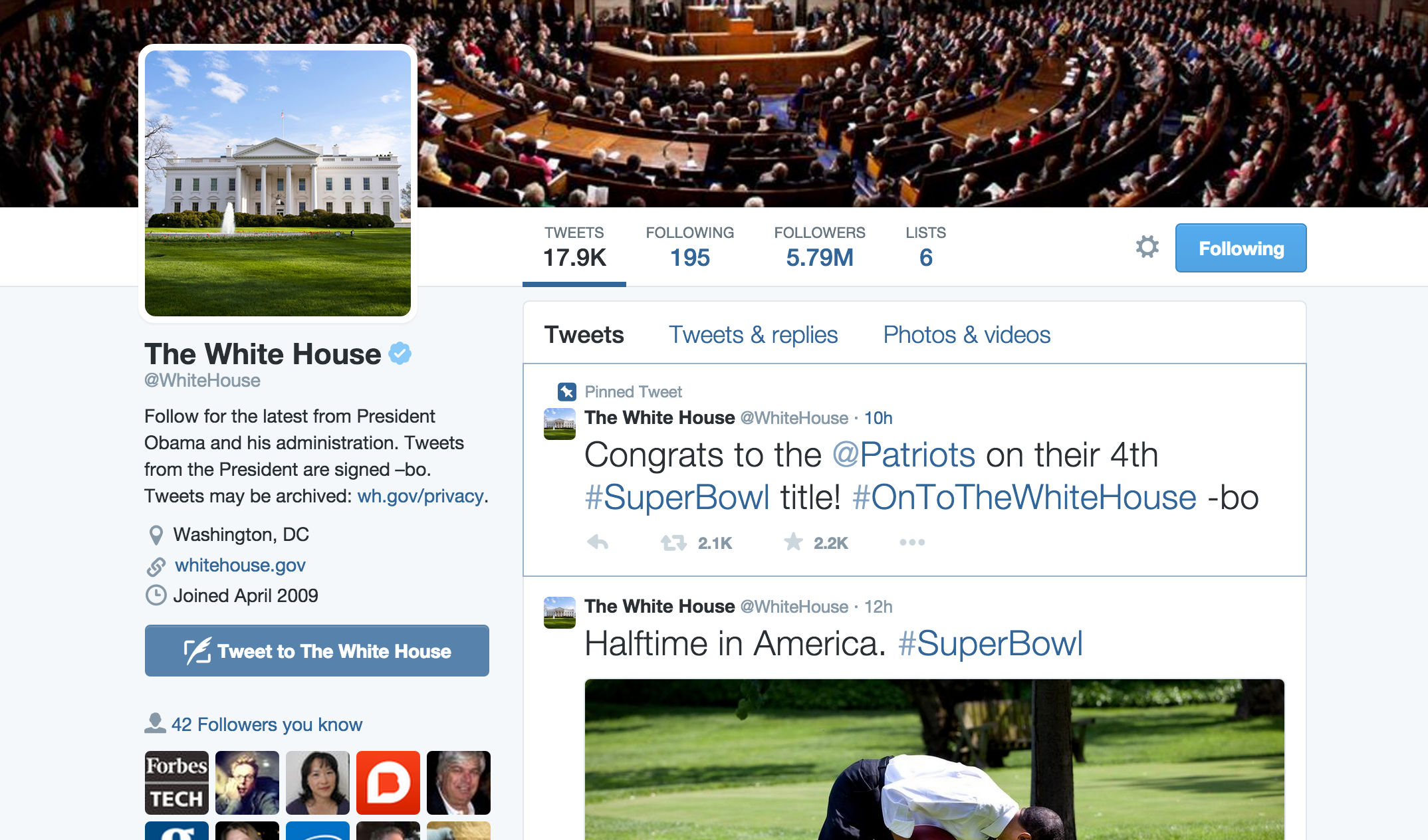Click The White House profile name heading
The width and height of the screenshot is (1428, 840).
pos(263,354)
